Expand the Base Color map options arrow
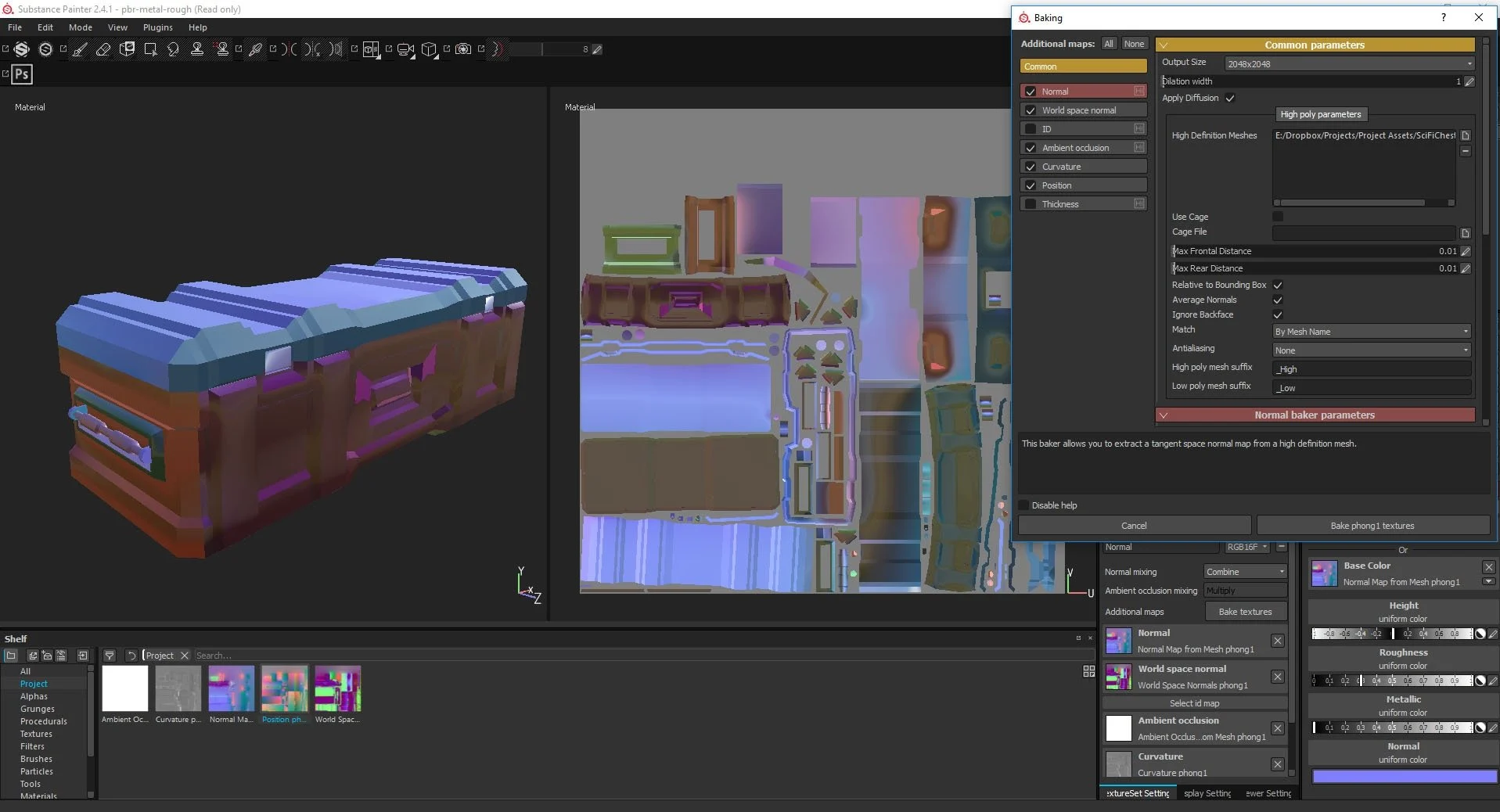 (x=1488, y=582)
